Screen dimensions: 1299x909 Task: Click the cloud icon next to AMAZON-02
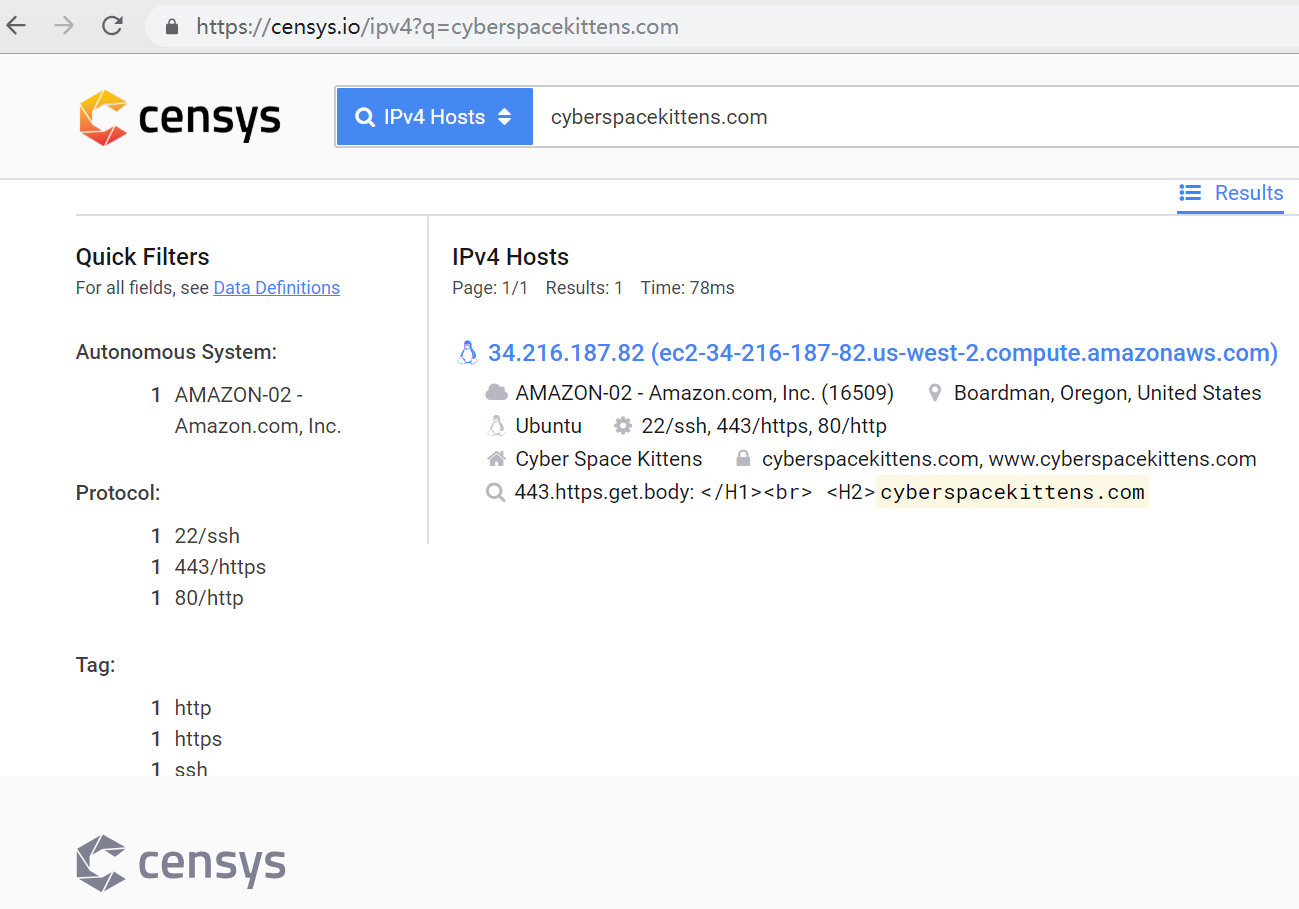(x=496, y=393)
